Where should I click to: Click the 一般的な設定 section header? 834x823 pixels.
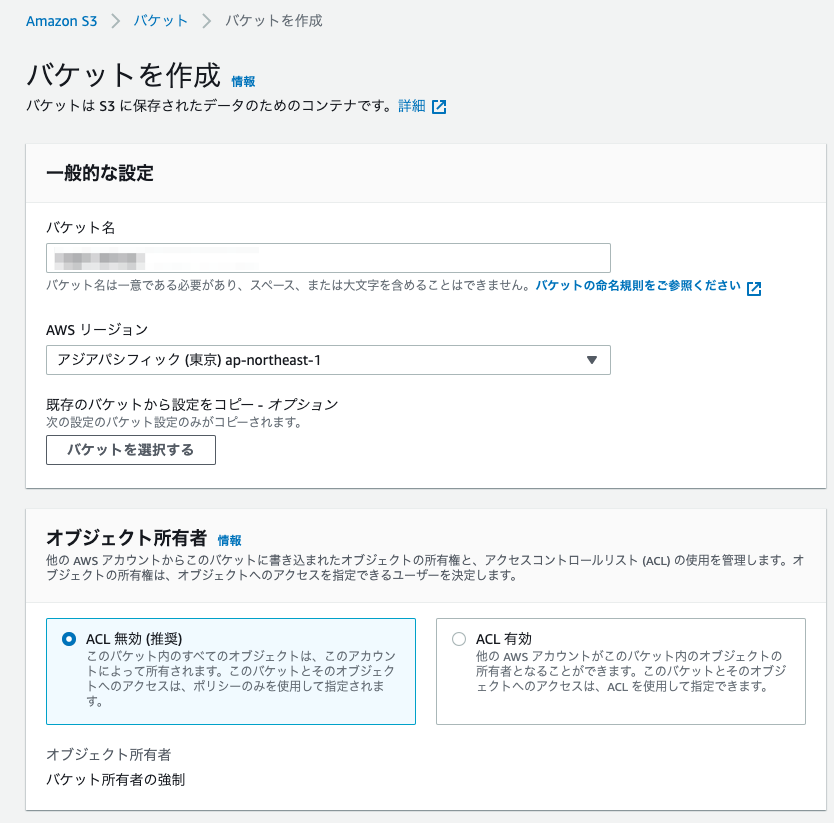pos(102,173)
